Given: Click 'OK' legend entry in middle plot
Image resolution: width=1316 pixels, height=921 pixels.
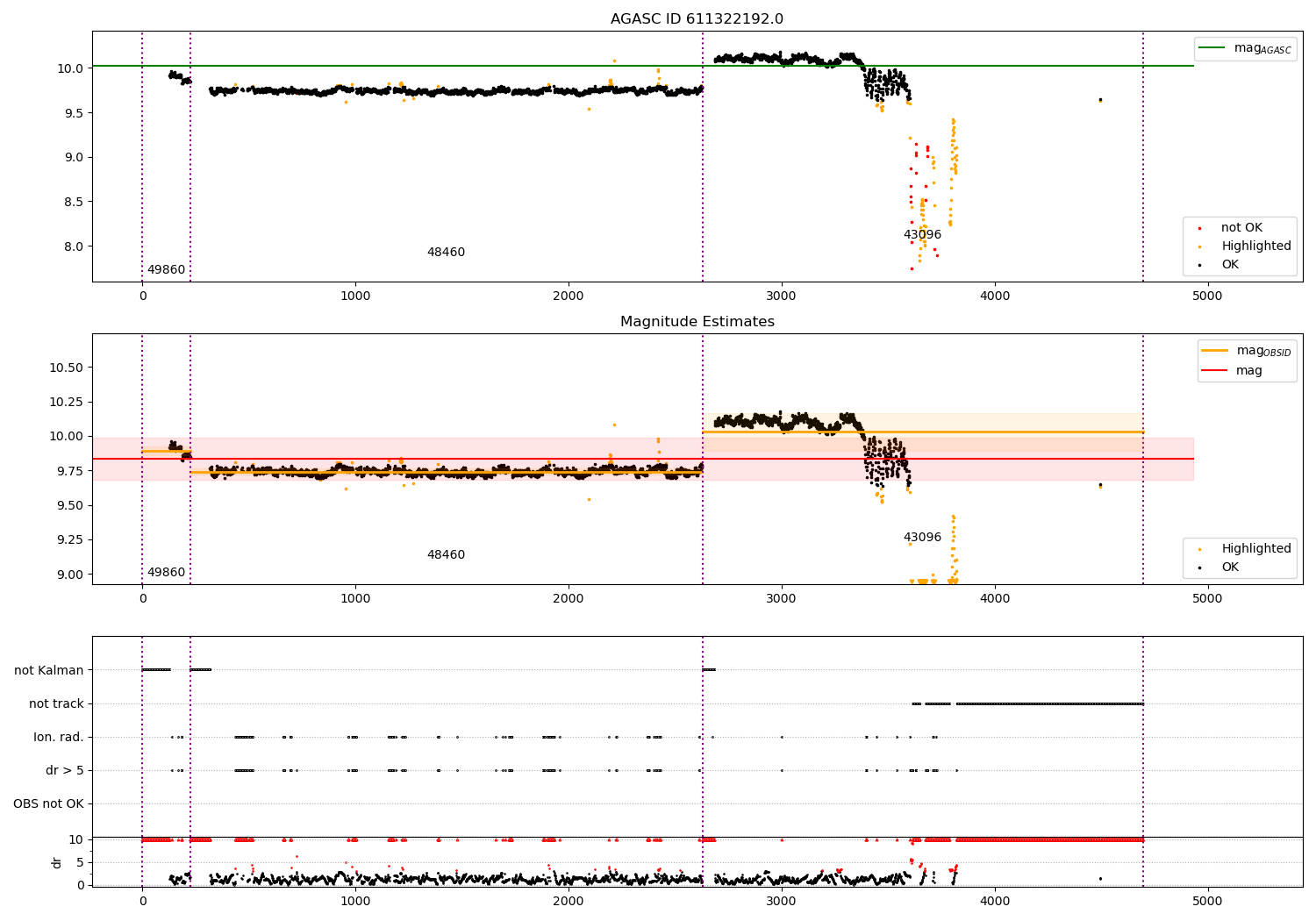Looking at the screenshot, I should [1230, 568].
